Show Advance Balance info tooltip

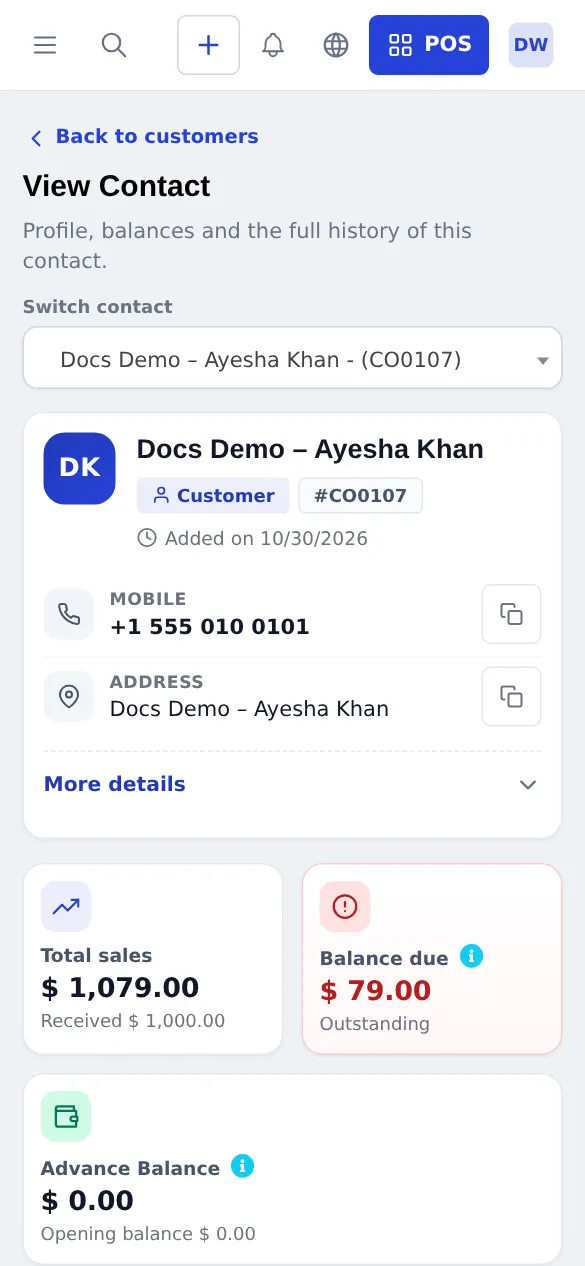(242, 1166)
